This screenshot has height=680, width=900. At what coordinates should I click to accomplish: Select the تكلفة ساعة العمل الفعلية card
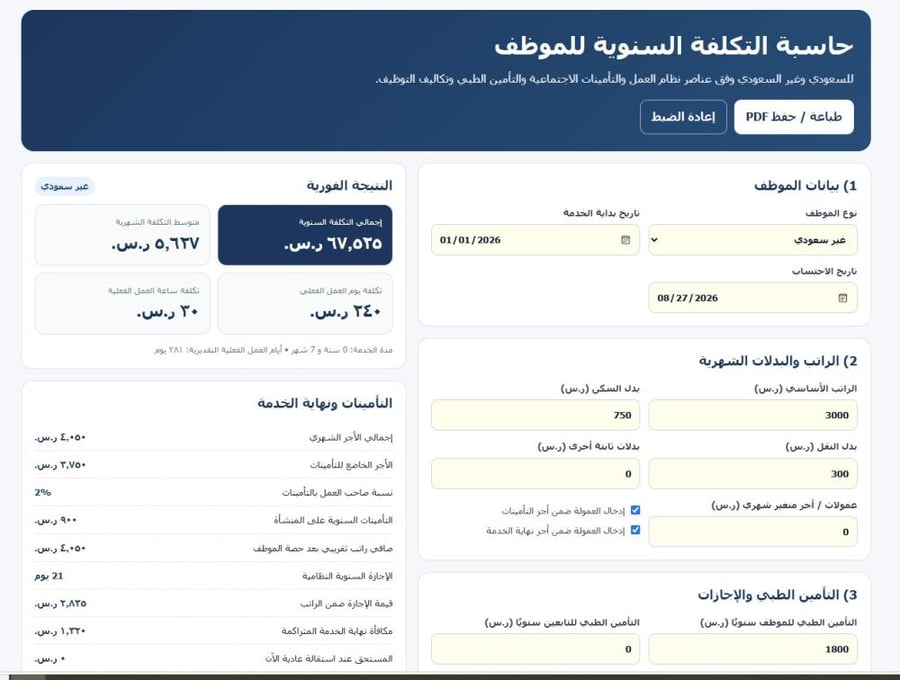(x=122, y=303)
